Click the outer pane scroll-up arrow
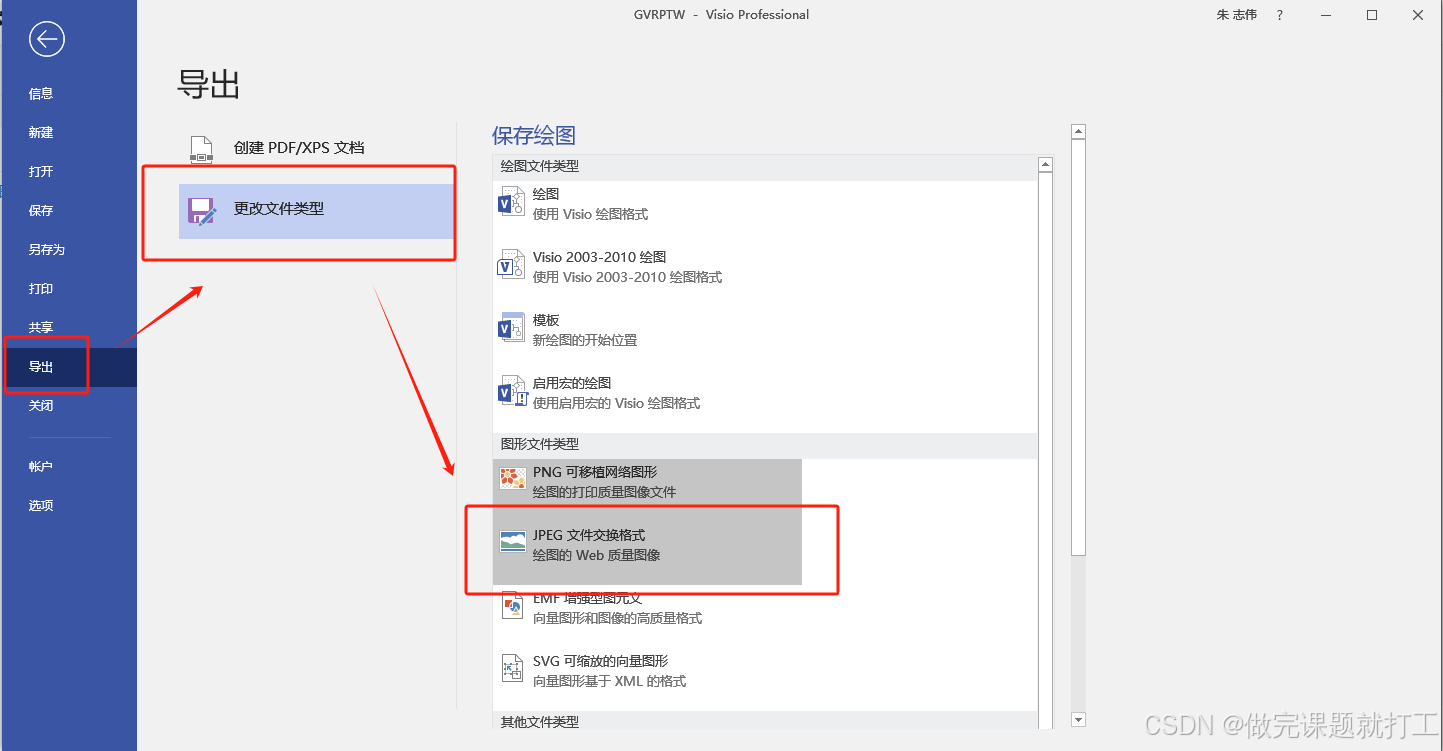This screenshot has height=751, width=1443. coord(1078,132)
